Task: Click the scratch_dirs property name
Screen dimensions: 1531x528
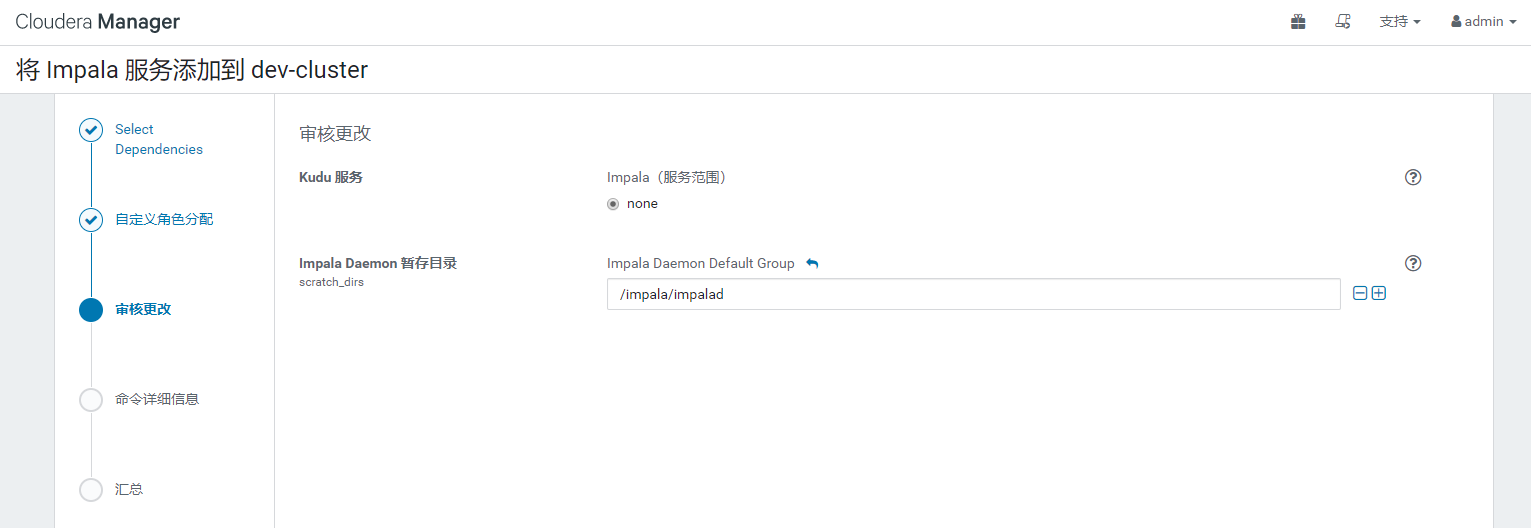Action: [x=331, y=282]
